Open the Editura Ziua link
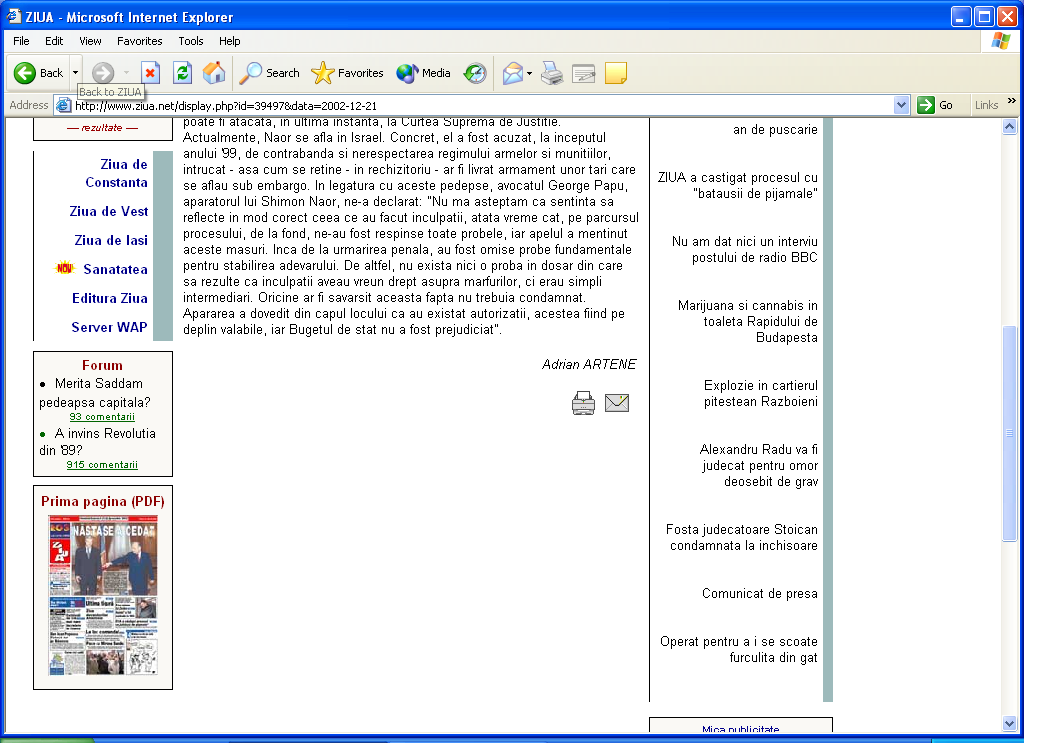 110,298
